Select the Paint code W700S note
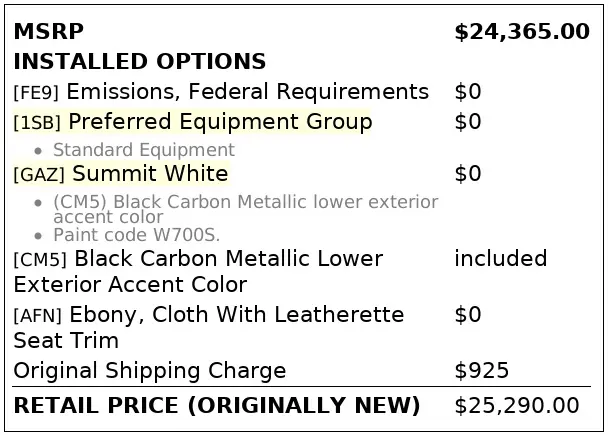609x435 pixels. pyautogui.click(x=136, y=235)
